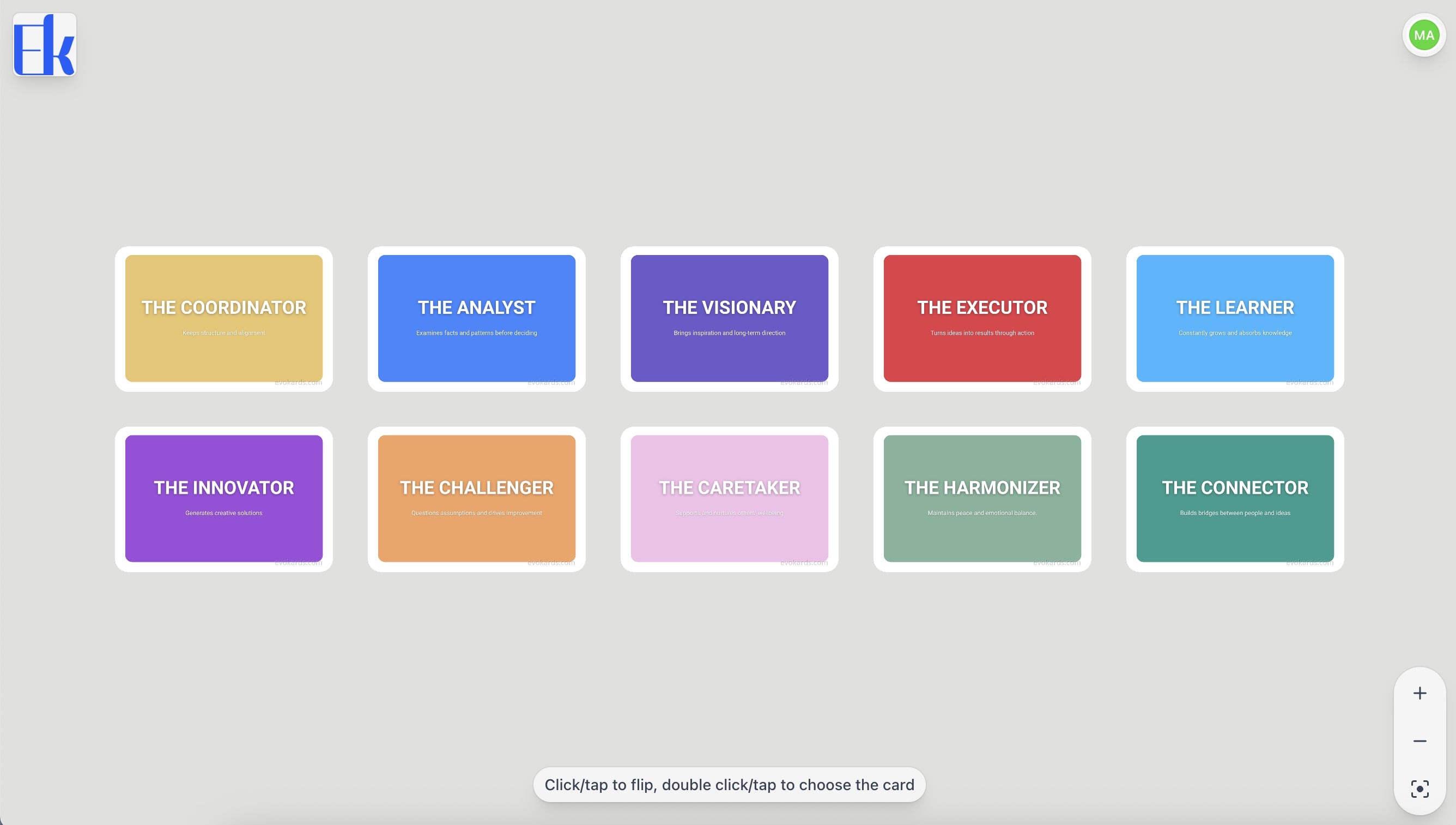Flip The Coordinator card
This screenshot has width=1456, height=825.
point(224,318)
